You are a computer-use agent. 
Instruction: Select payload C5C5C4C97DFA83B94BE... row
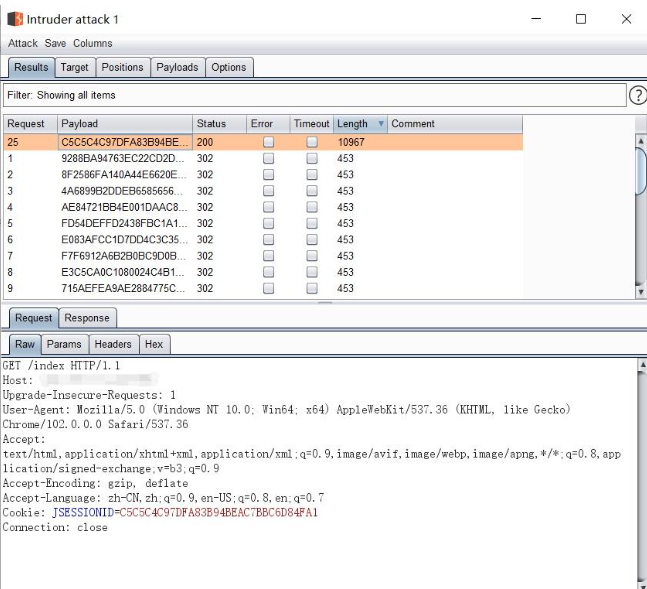pyautogui.click(x=263, y=142)
